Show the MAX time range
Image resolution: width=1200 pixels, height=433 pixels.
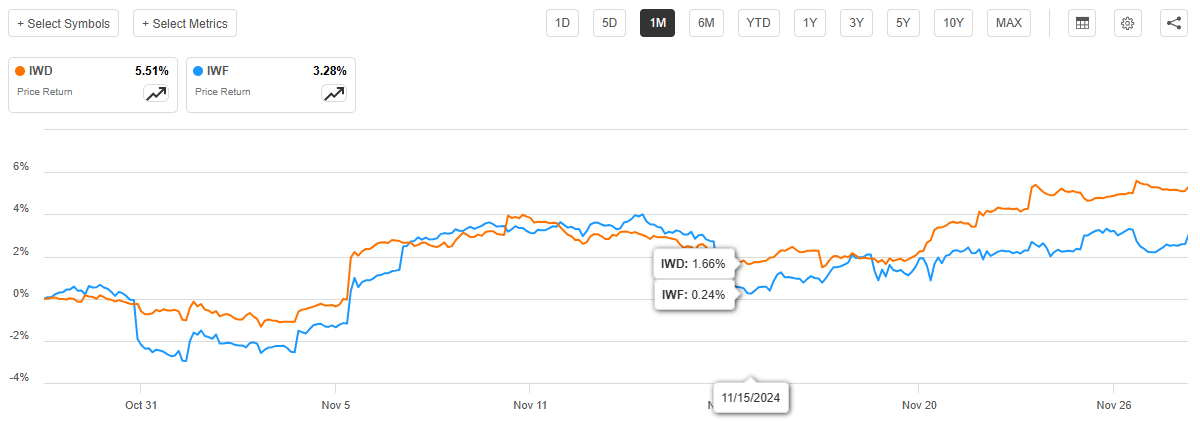pos(1009,23)
